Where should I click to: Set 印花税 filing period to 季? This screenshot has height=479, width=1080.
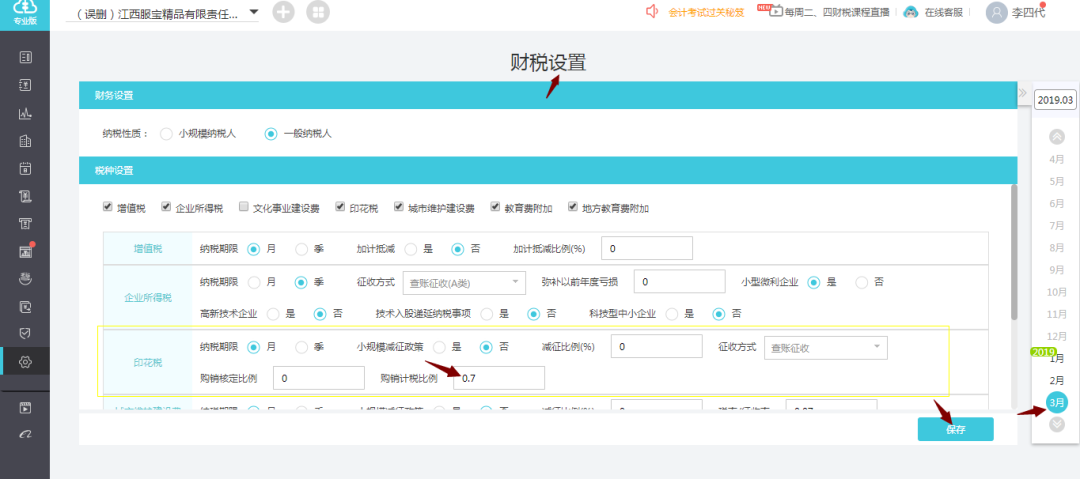[302, 347]
